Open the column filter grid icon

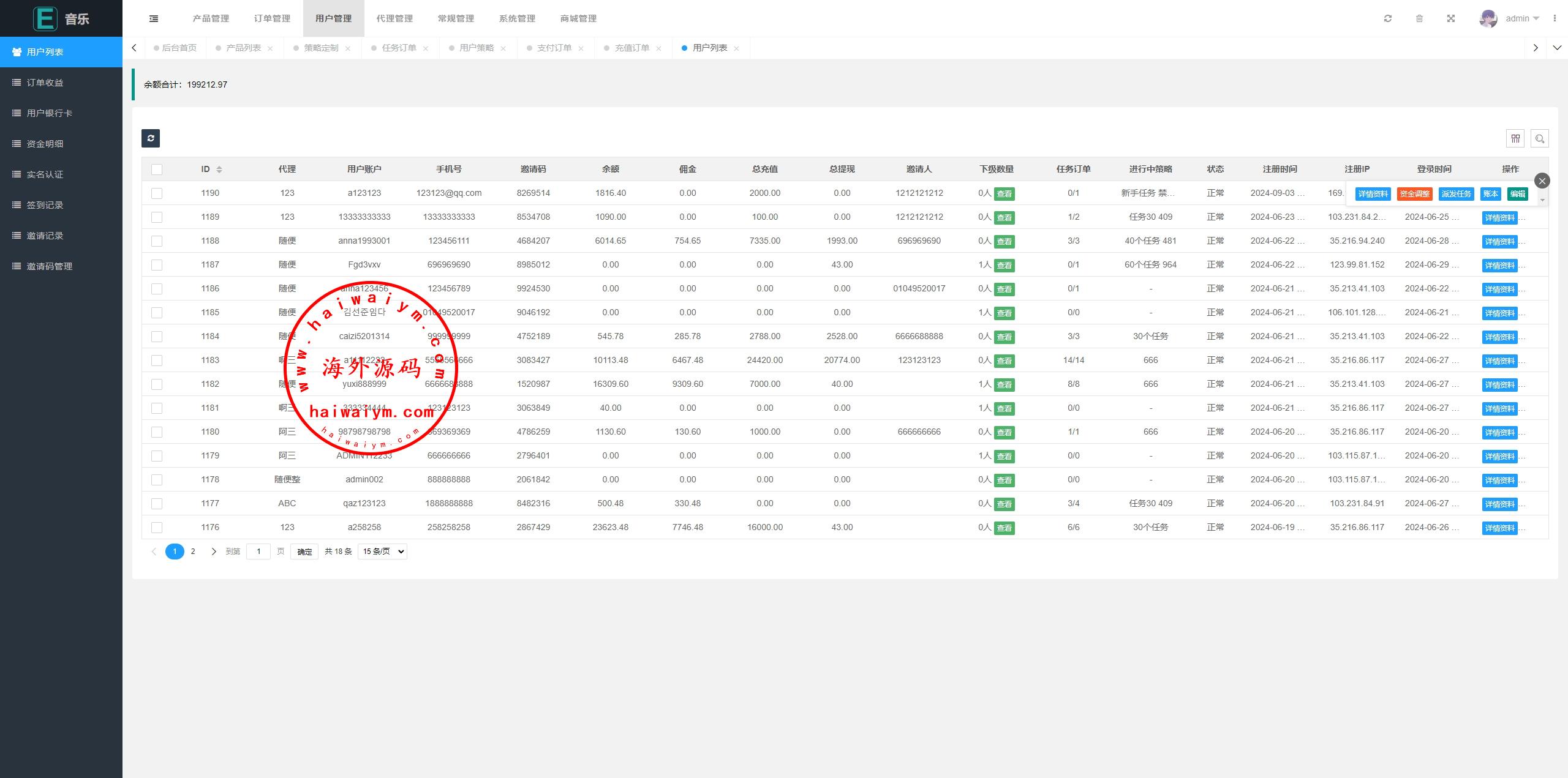click(1515, 138)
